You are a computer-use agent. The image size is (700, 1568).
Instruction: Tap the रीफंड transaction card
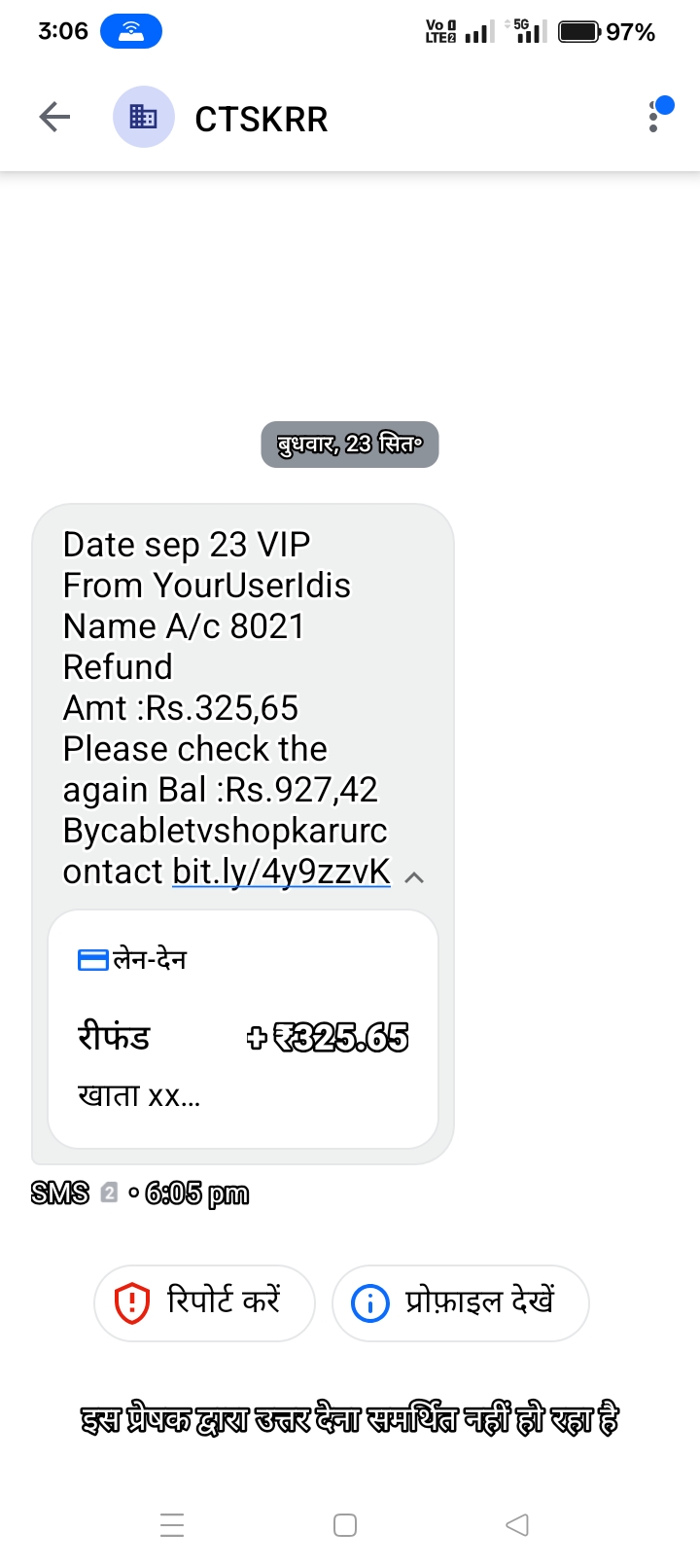243,1029
